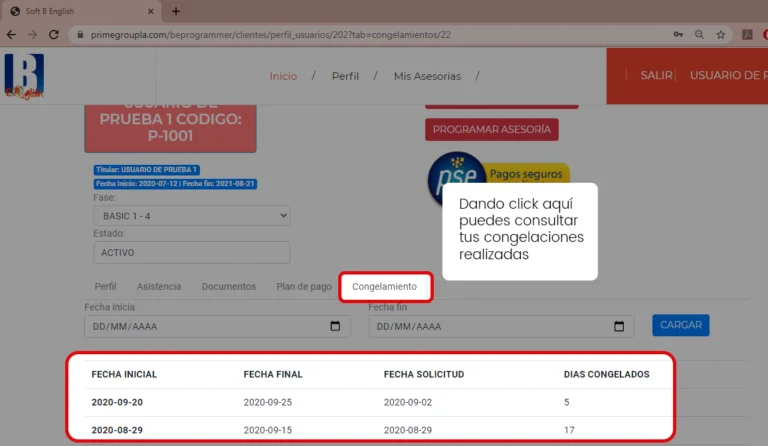Open Mis Asesorias in navigation menu
This screenshot has height=446, width=768.
click(x=427, y=76)
